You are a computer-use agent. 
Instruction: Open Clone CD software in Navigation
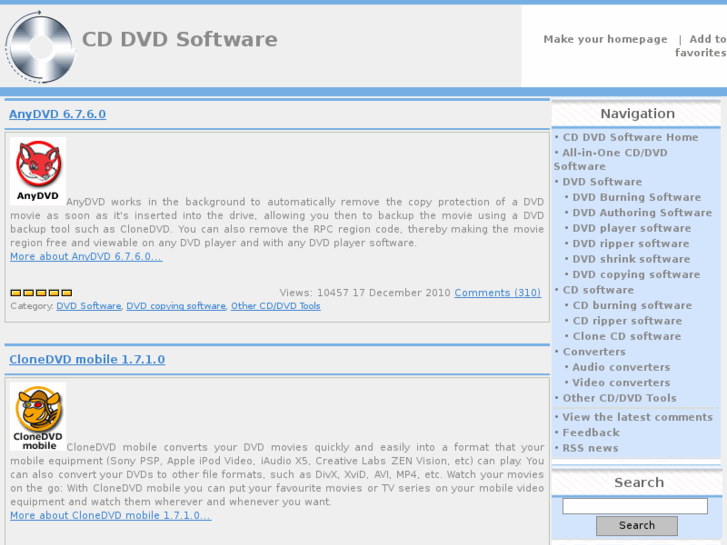(626, 336)
